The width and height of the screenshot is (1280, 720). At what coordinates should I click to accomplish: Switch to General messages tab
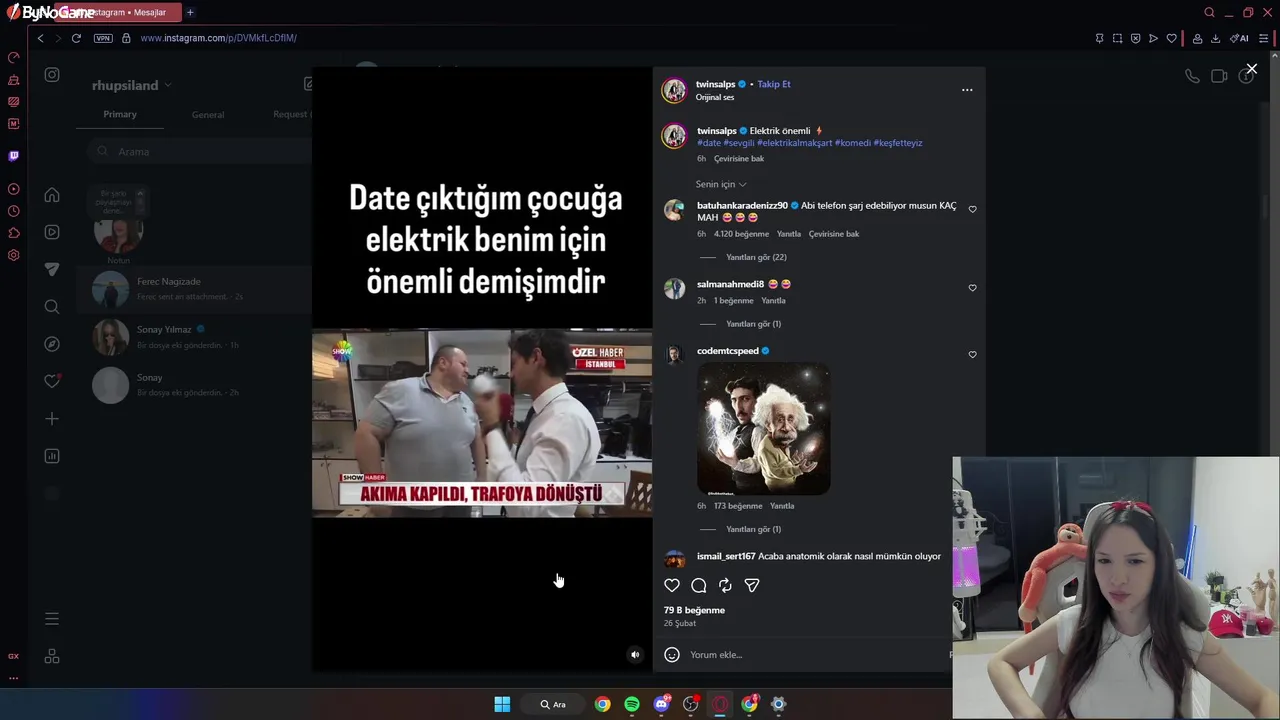(208, 114)
